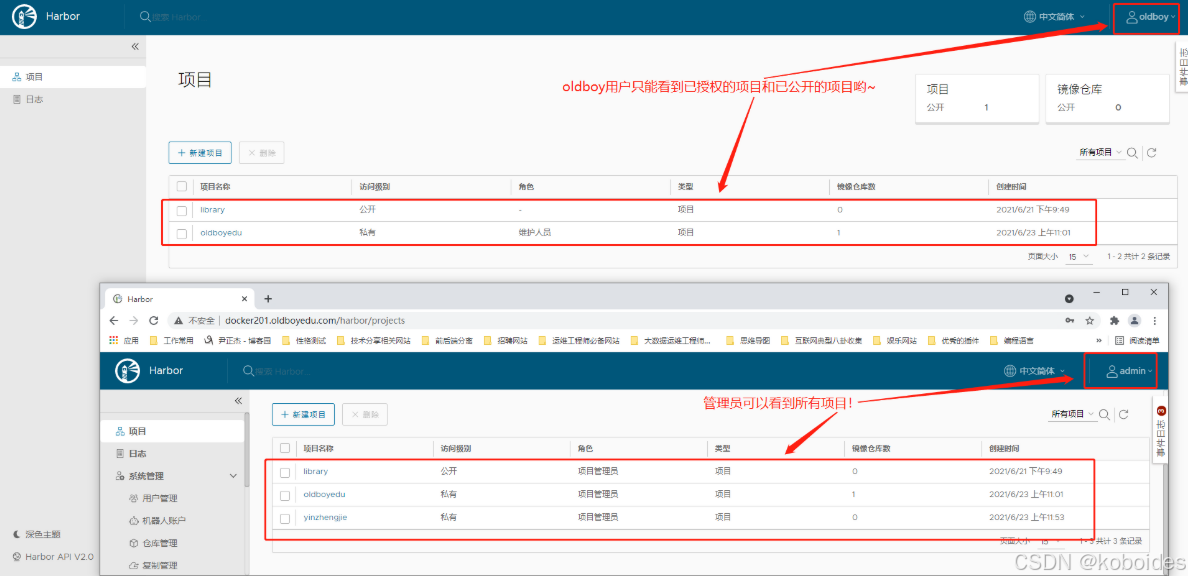This screenshot has width=1190, height=582.
Task: Click search magnifier beside 所有项目 in admin window
Action: pyautogui.click(x=1104, y=414)
